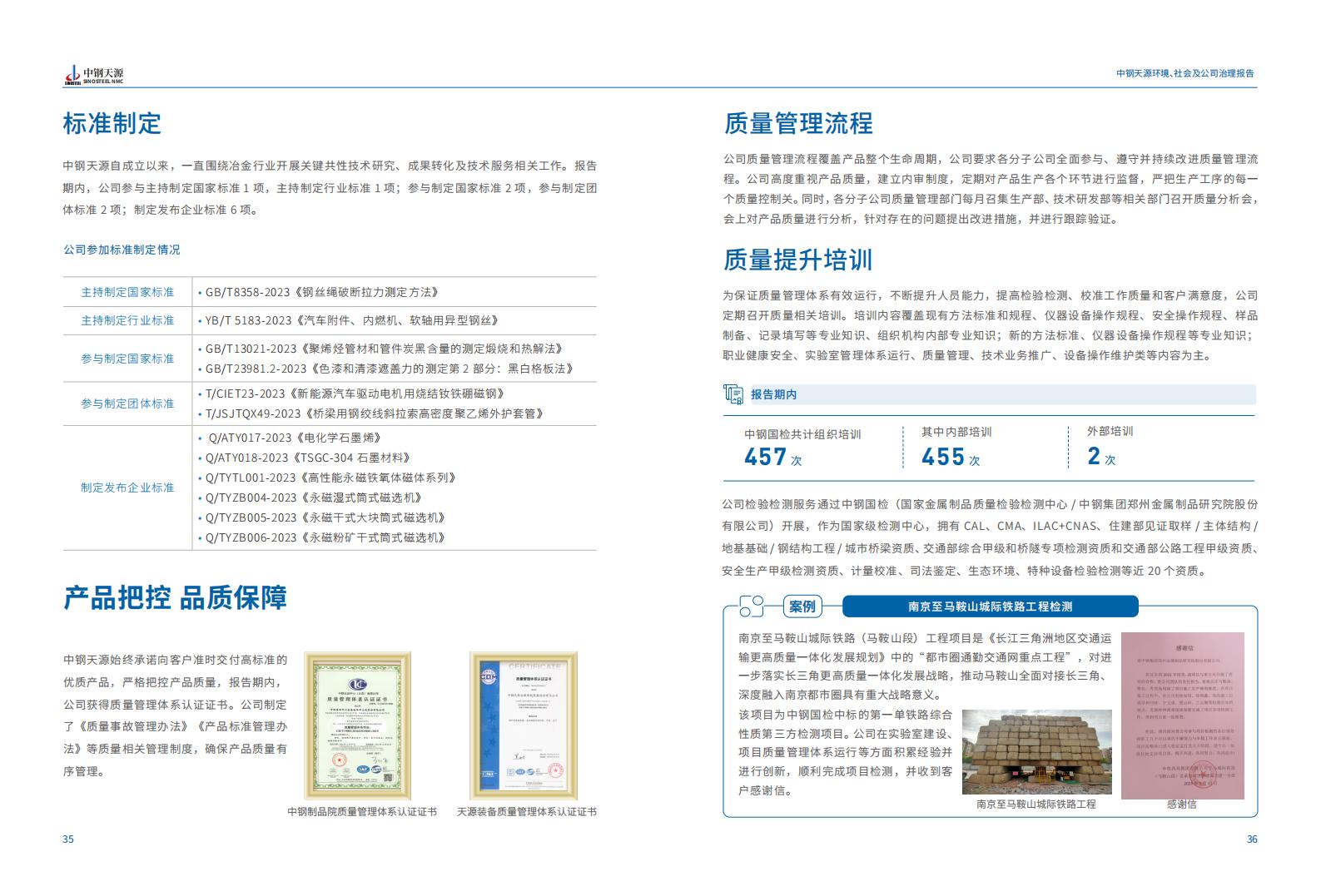Click the 质量提升培训 section heading
Screen dimensions: 1321x896
(797, 260)
